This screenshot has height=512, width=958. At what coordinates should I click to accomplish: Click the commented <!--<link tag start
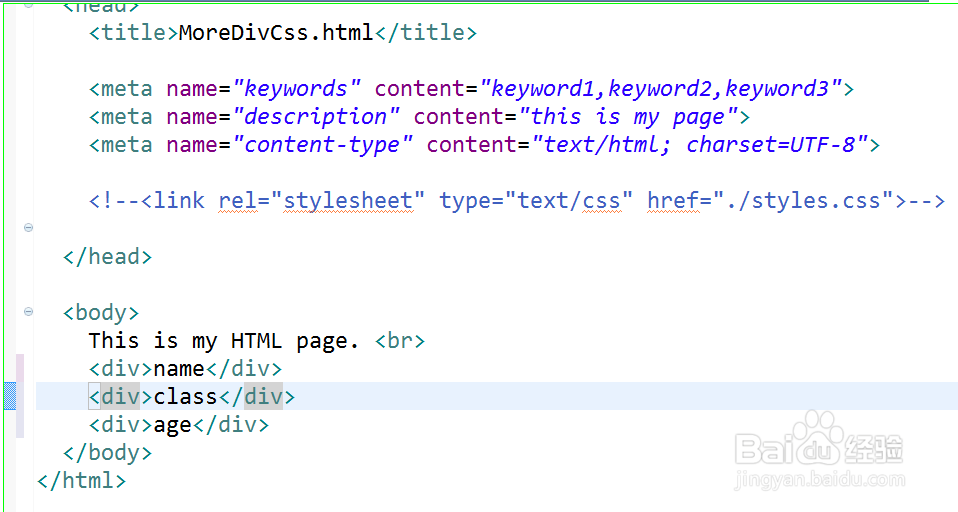click(x=147, y=200)
